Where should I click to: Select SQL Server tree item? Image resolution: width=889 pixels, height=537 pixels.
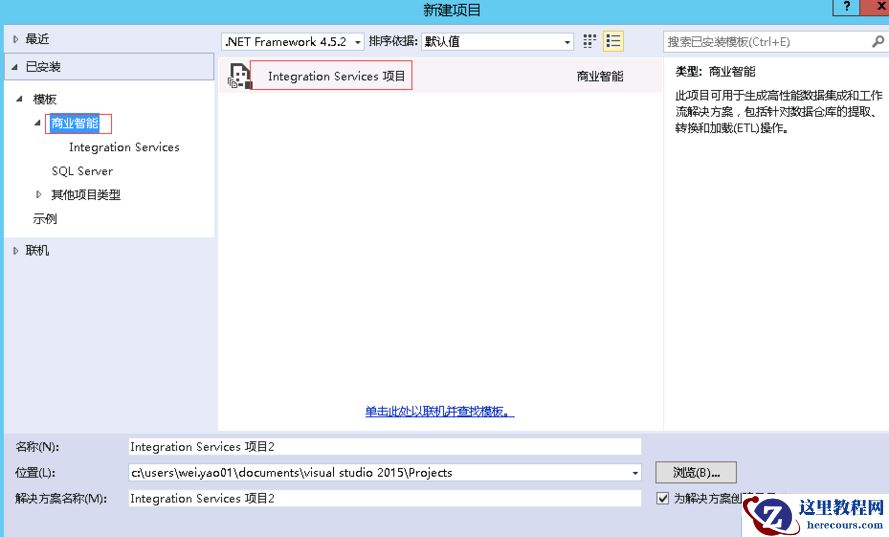click(x=82, y=171)
